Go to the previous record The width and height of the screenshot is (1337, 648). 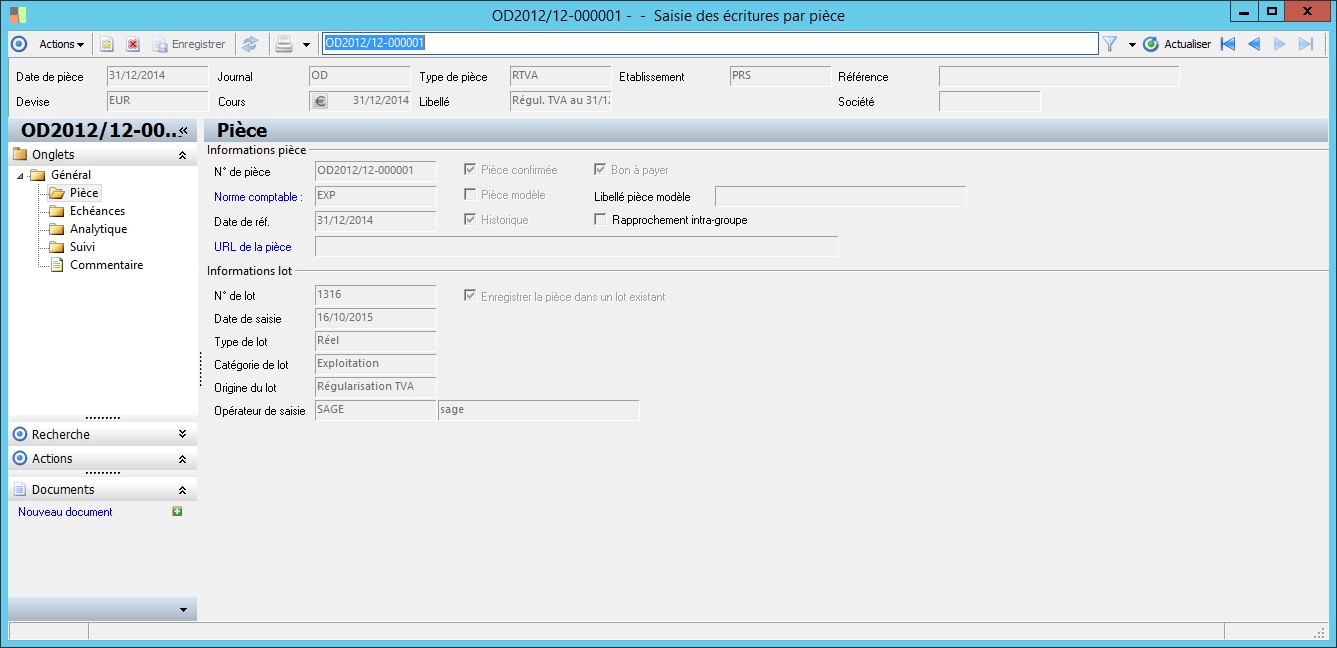(1254, 44)
